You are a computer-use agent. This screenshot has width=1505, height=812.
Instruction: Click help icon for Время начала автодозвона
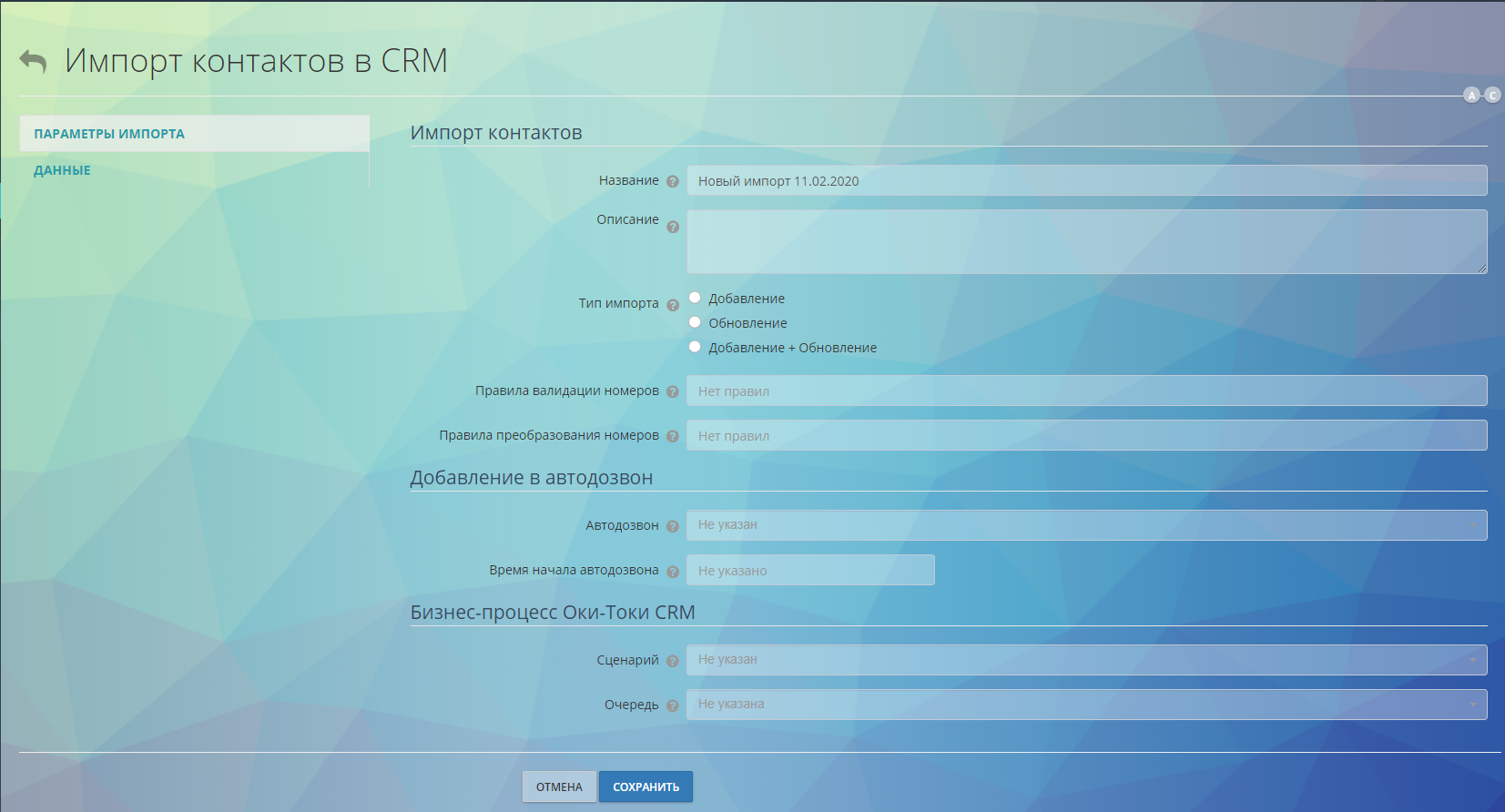click(x=673, y=572)
